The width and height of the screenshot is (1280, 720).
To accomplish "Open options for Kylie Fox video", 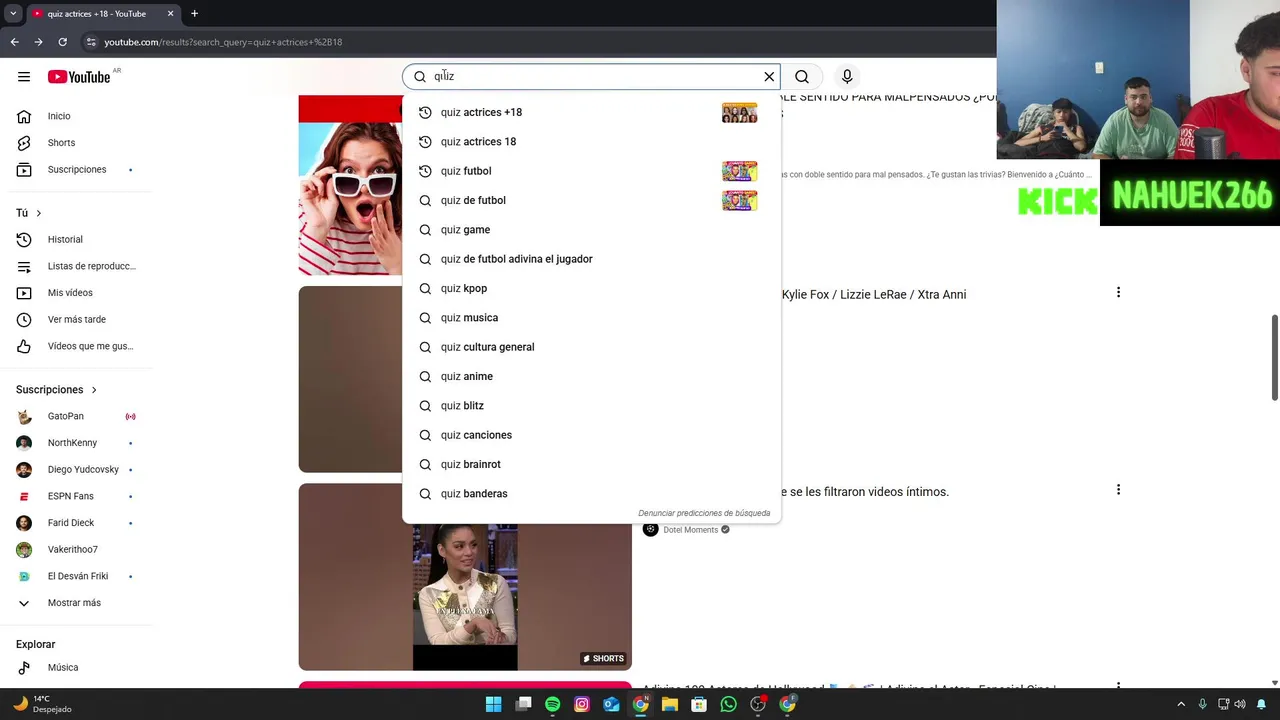I will tap(1118, 293).
